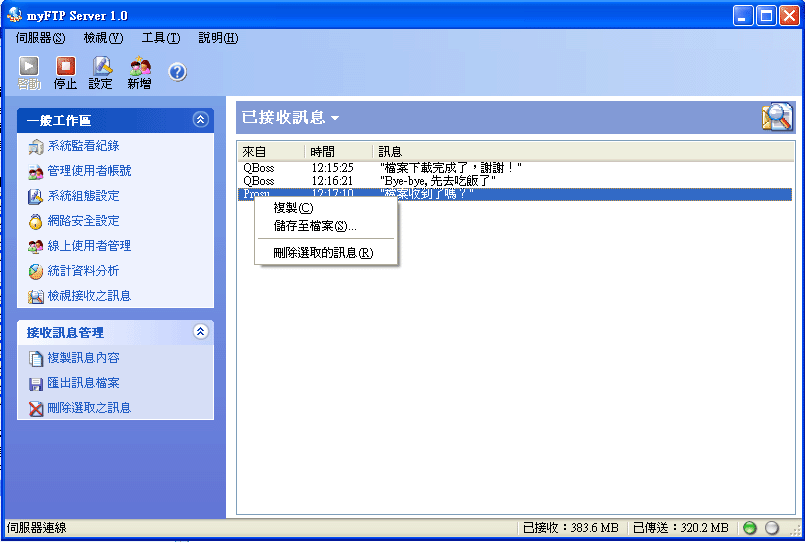Sort by the 時間 column header
The image size is (805, 542).
339,152
